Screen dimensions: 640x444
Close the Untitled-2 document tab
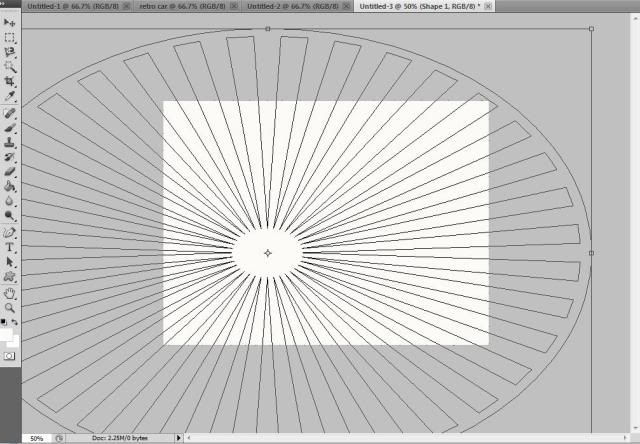pos(347,6)
